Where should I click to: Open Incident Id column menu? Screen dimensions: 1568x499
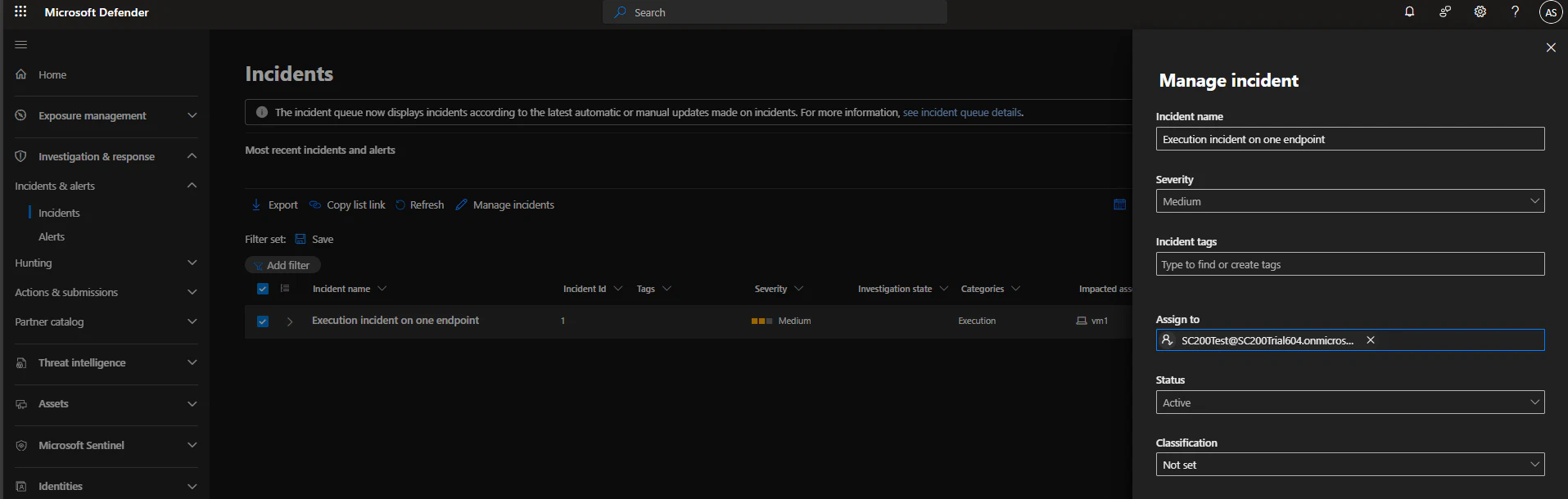click(618, 289)
